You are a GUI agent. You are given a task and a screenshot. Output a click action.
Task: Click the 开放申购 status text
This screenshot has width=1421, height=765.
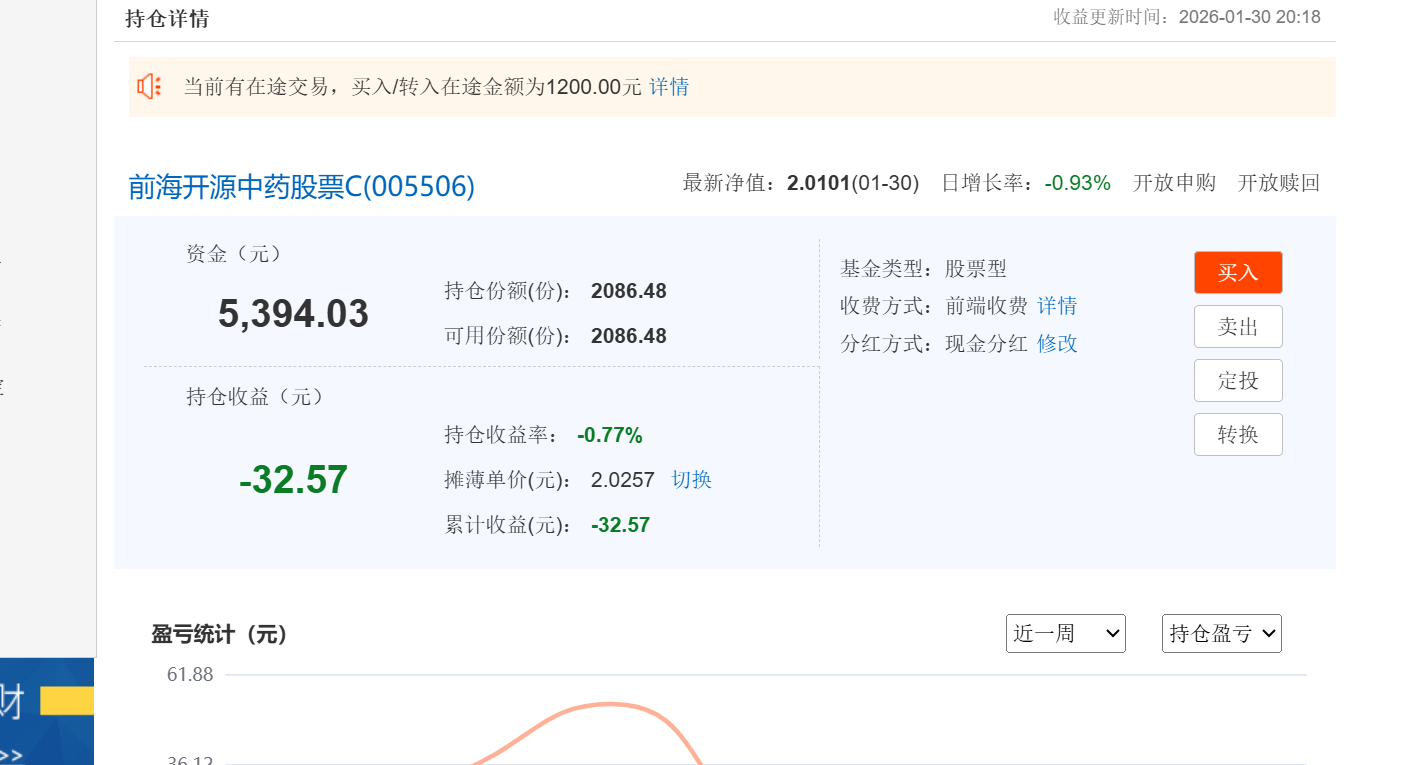pyautogui.click(x=1174, y=183)
